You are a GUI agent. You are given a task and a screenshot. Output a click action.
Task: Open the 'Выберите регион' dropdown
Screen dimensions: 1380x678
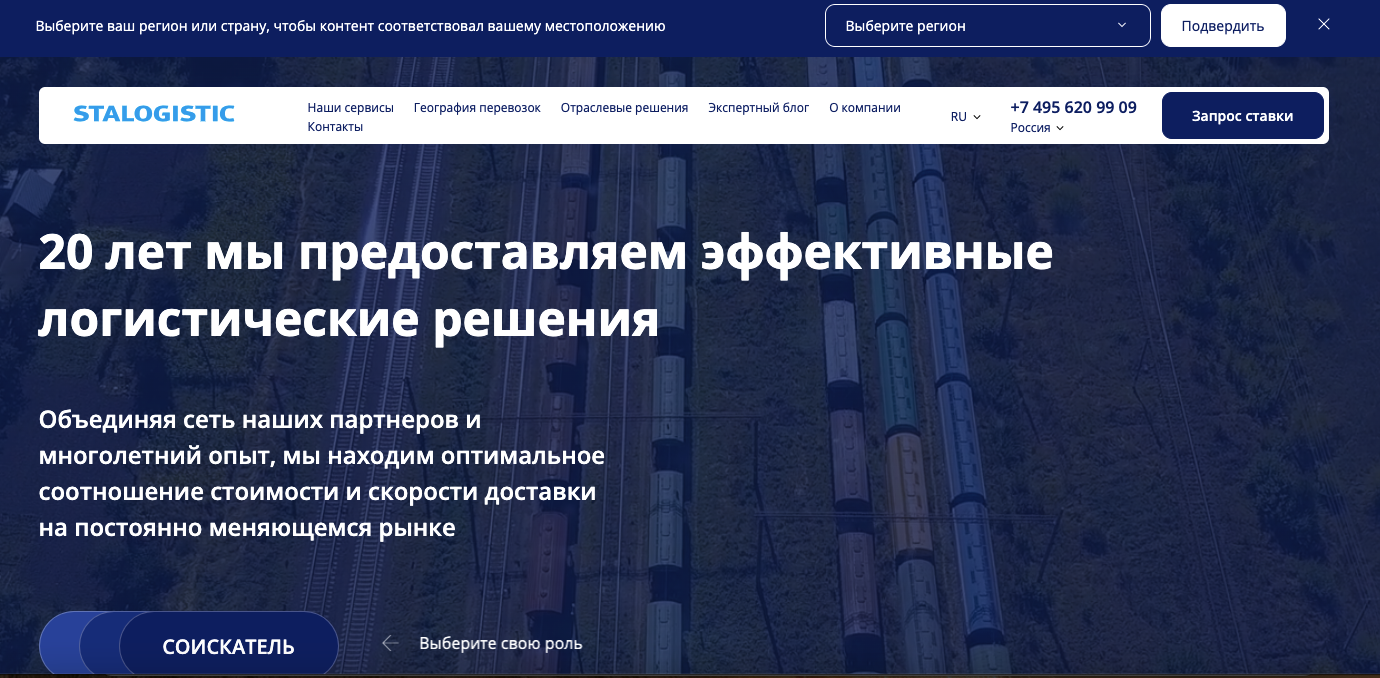pyautogui.click(x=987, y=26)
